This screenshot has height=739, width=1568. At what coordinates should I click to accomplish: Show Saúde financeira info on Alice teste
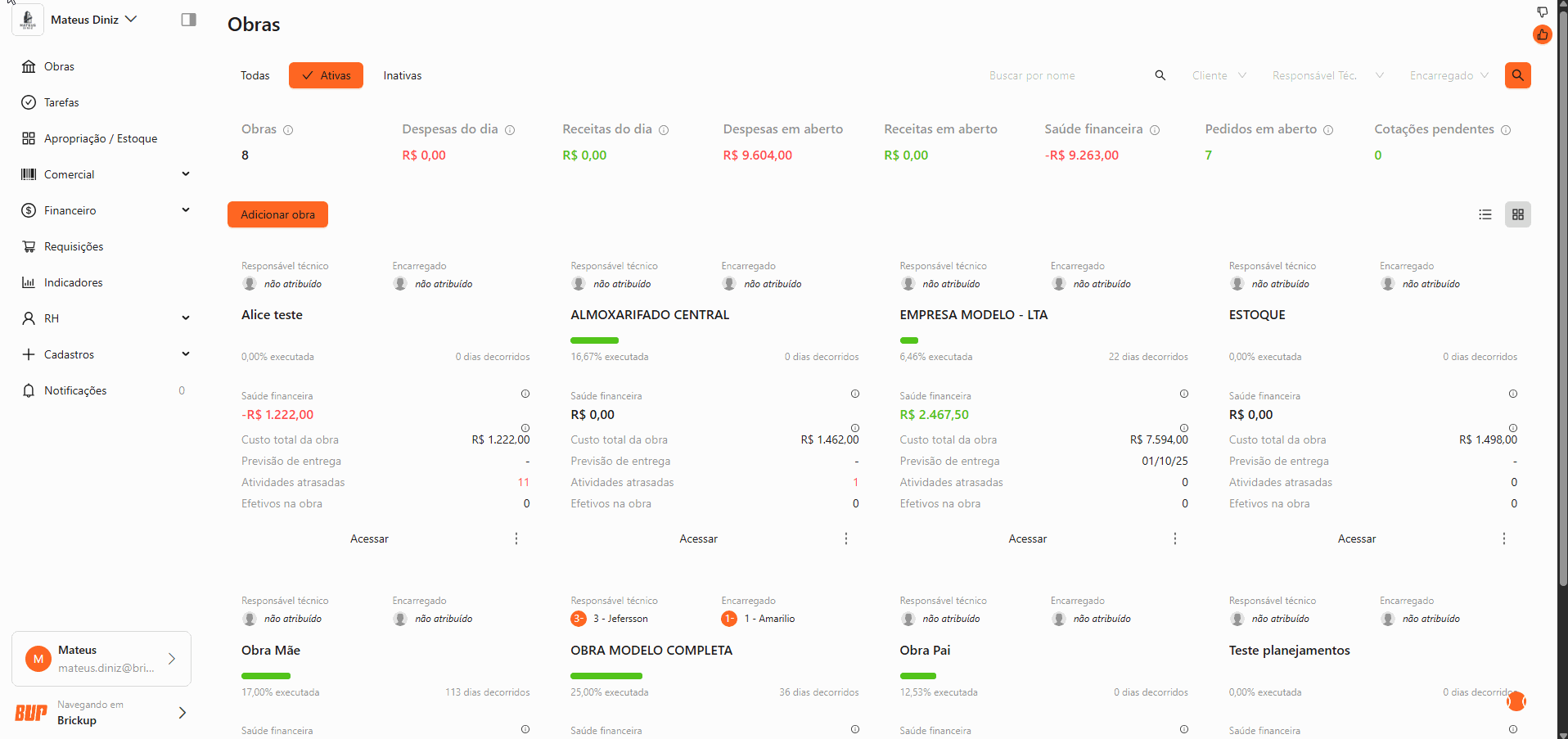525,394
